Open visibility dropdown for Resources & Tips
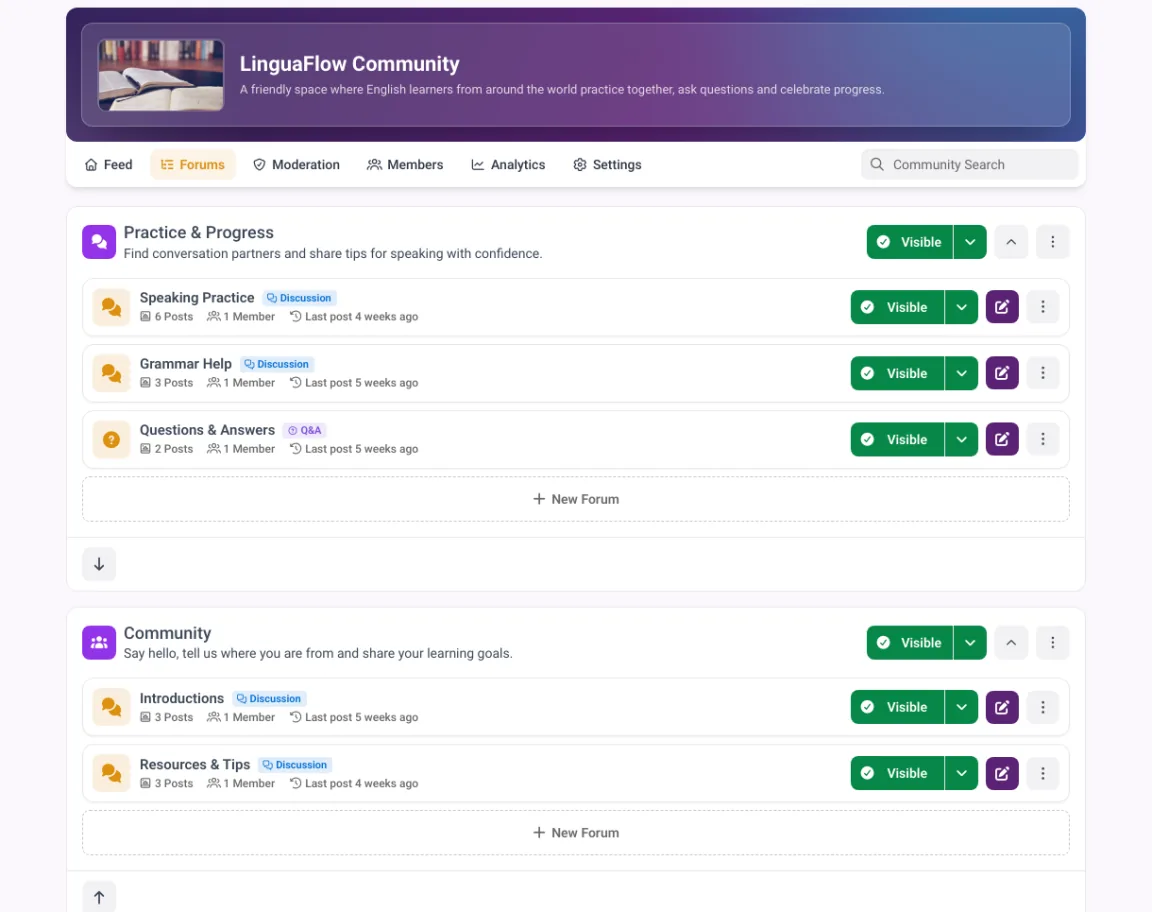 (961, 773)
